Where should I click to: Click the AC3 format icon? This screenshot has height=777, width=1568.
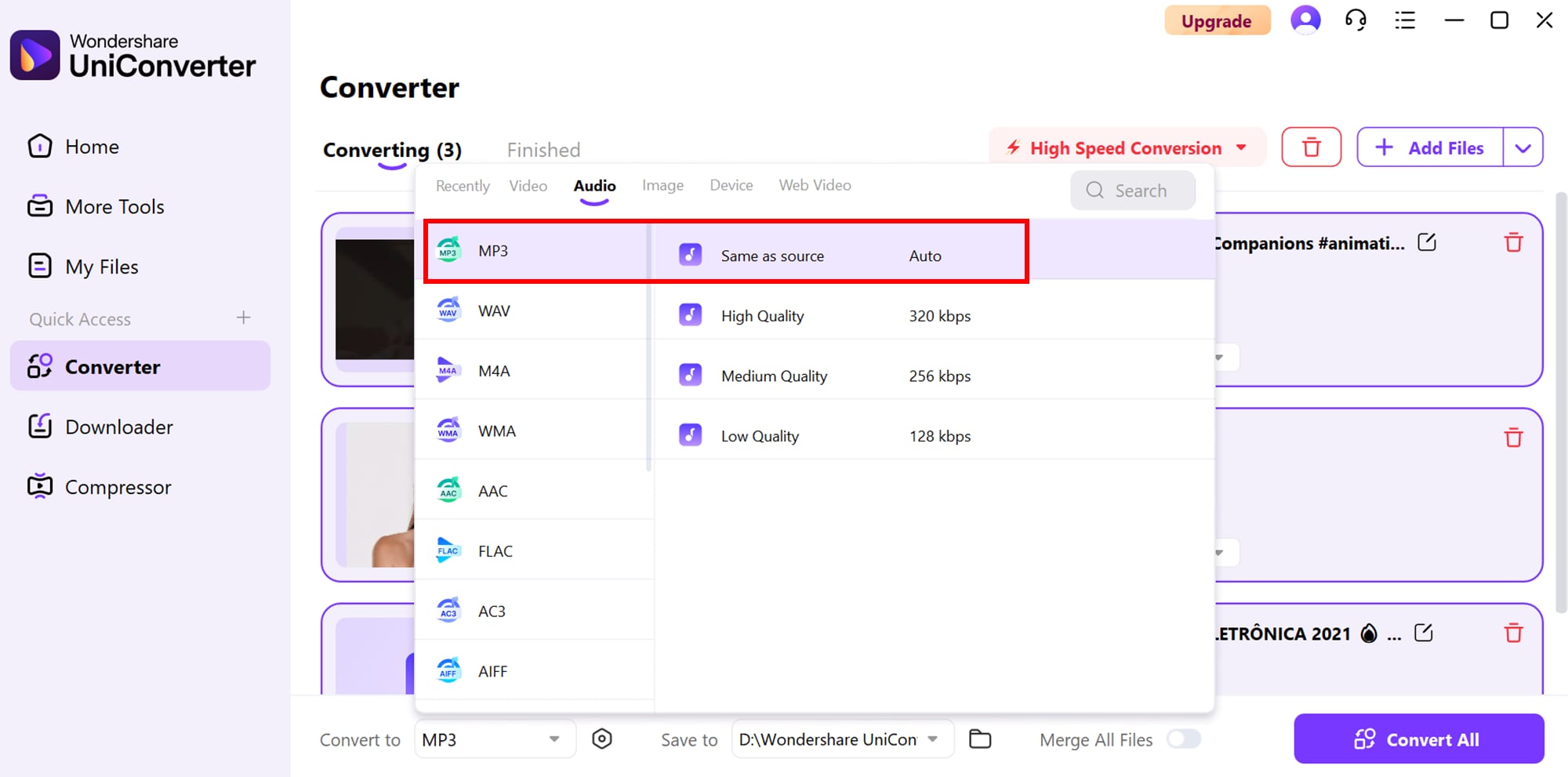448,611
